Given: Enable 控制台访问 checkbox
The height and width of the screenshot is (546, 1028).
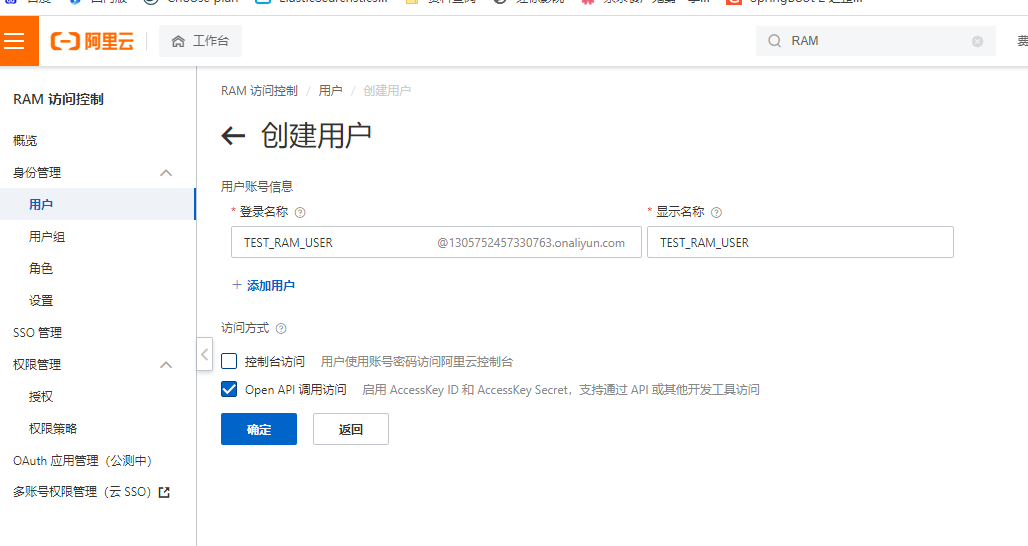Looking at the screenshot, I should [x=229, y=361].
